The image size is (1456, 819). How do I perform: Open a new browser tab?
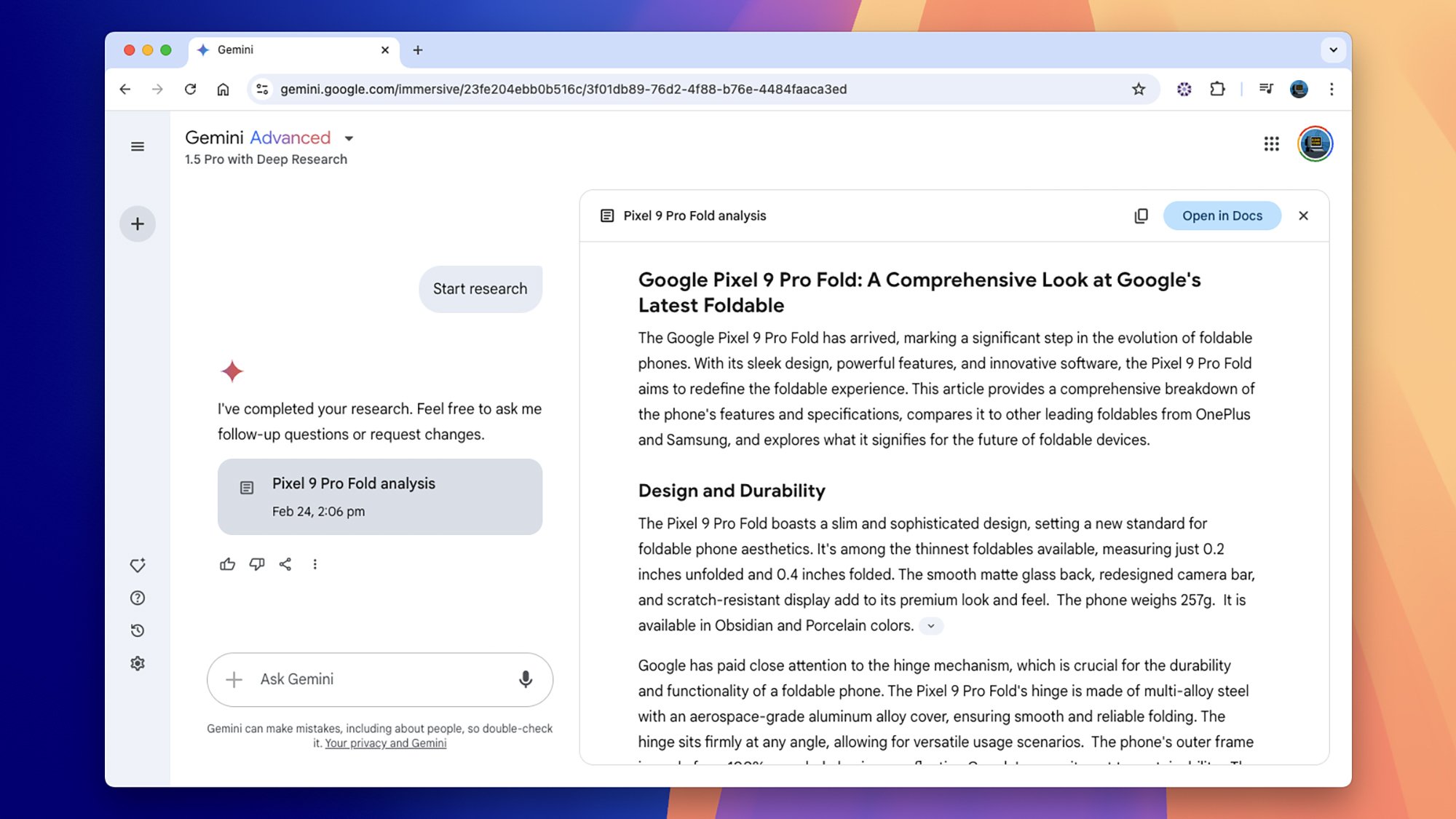418,50
